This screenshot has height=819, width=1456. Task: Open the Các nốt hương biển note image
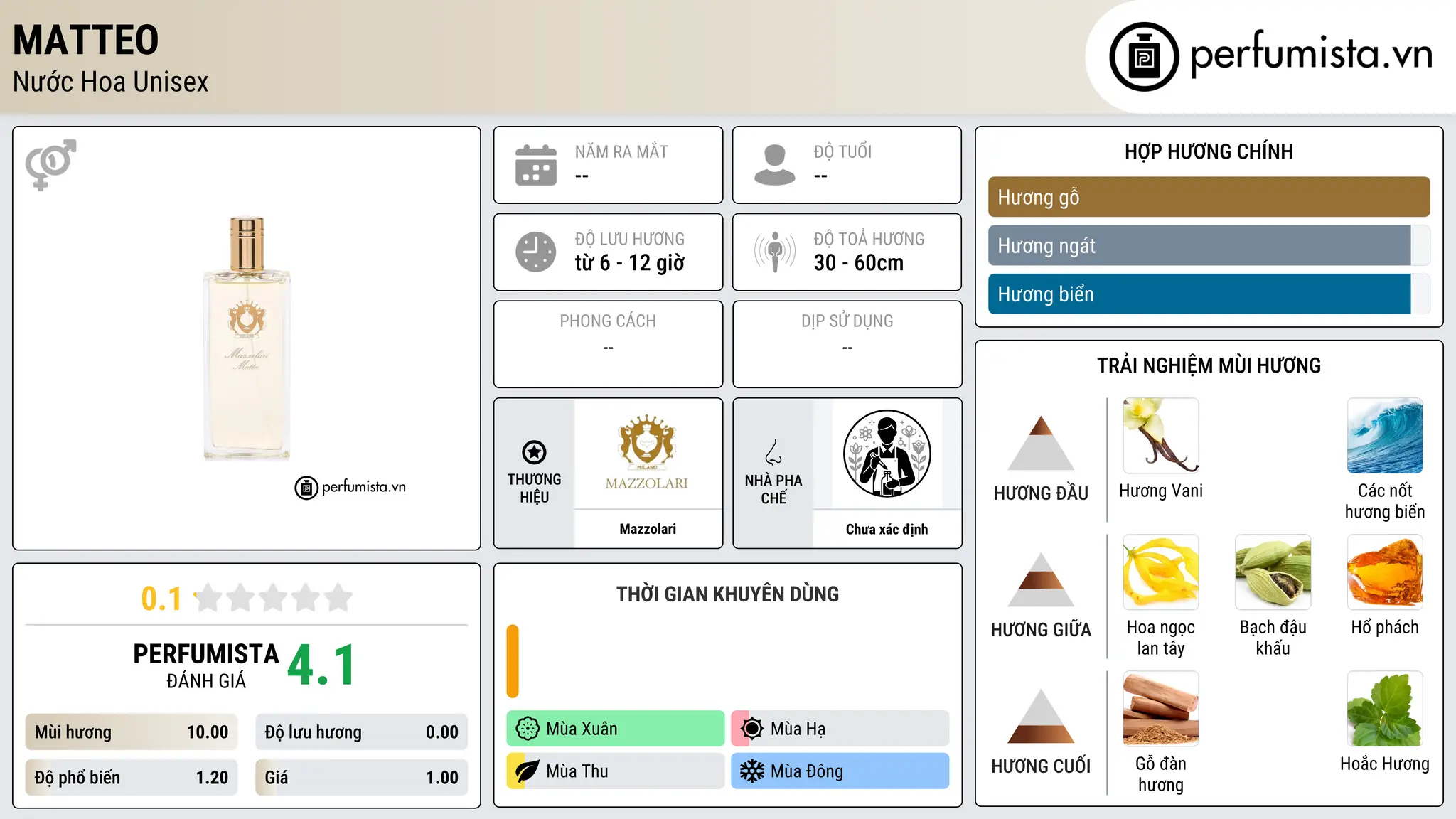(1385, 436)
